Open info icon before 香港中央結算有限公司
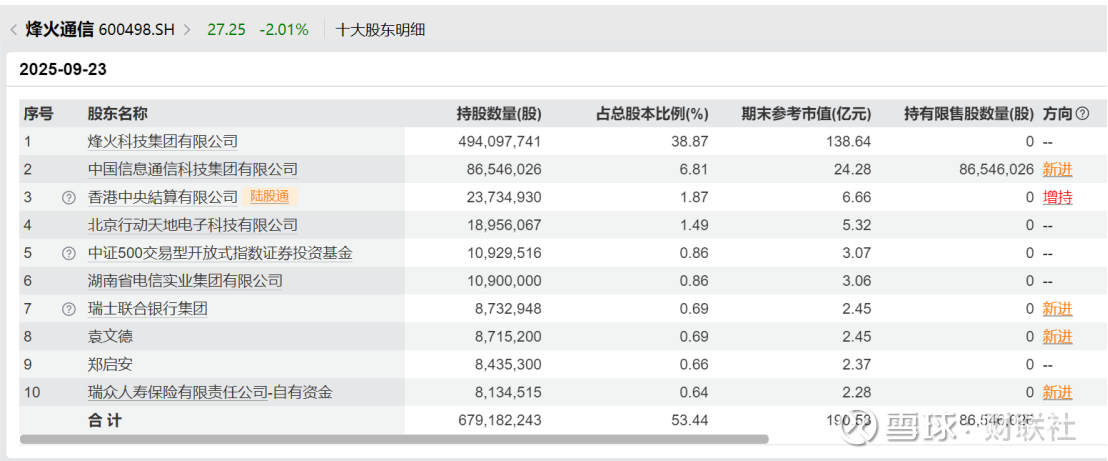This screenshot has width=1108, height=461. [69, 197]
